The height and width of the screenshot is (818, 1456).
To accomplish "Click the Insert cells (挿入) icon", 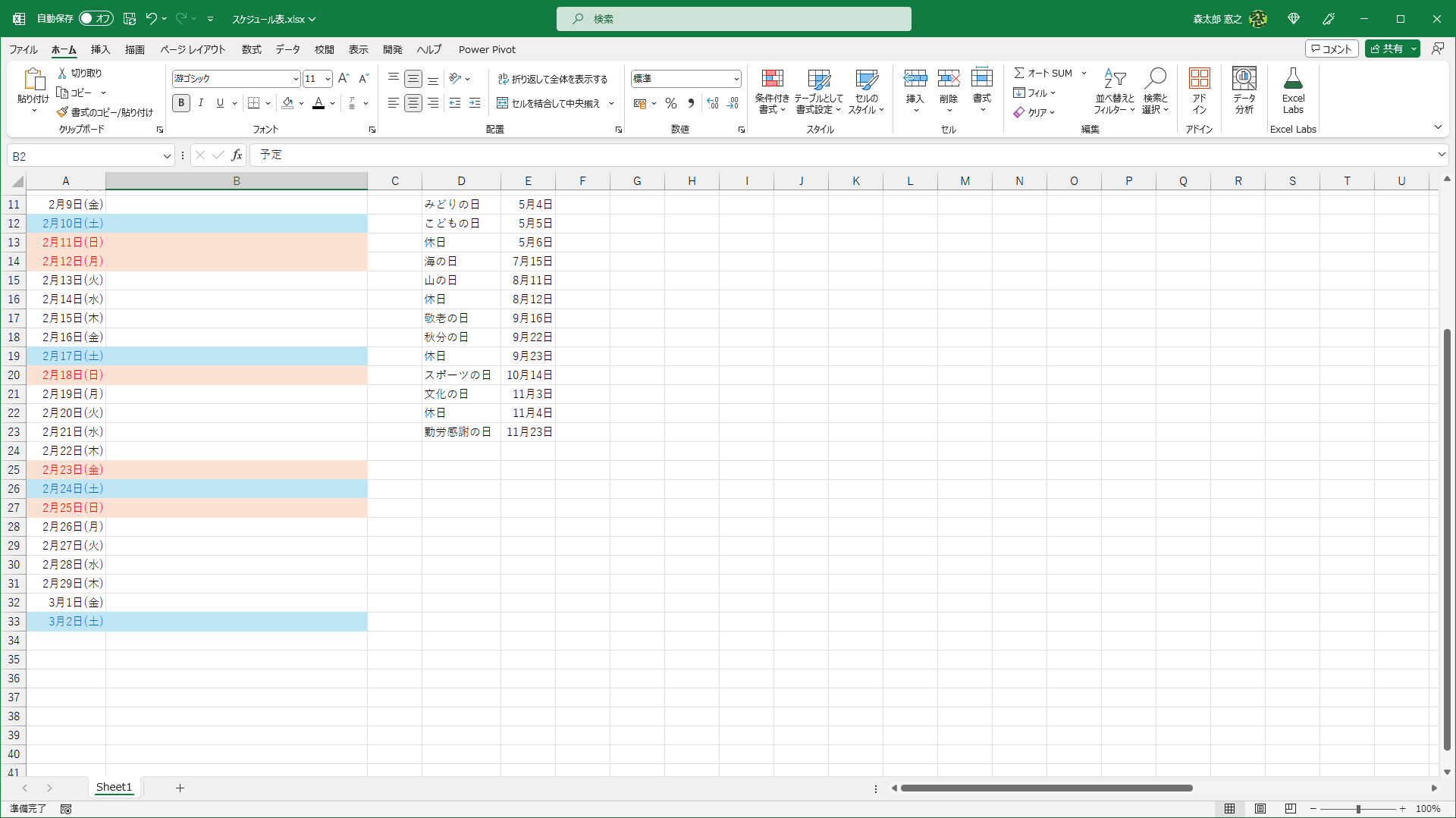I will [915, 78].
